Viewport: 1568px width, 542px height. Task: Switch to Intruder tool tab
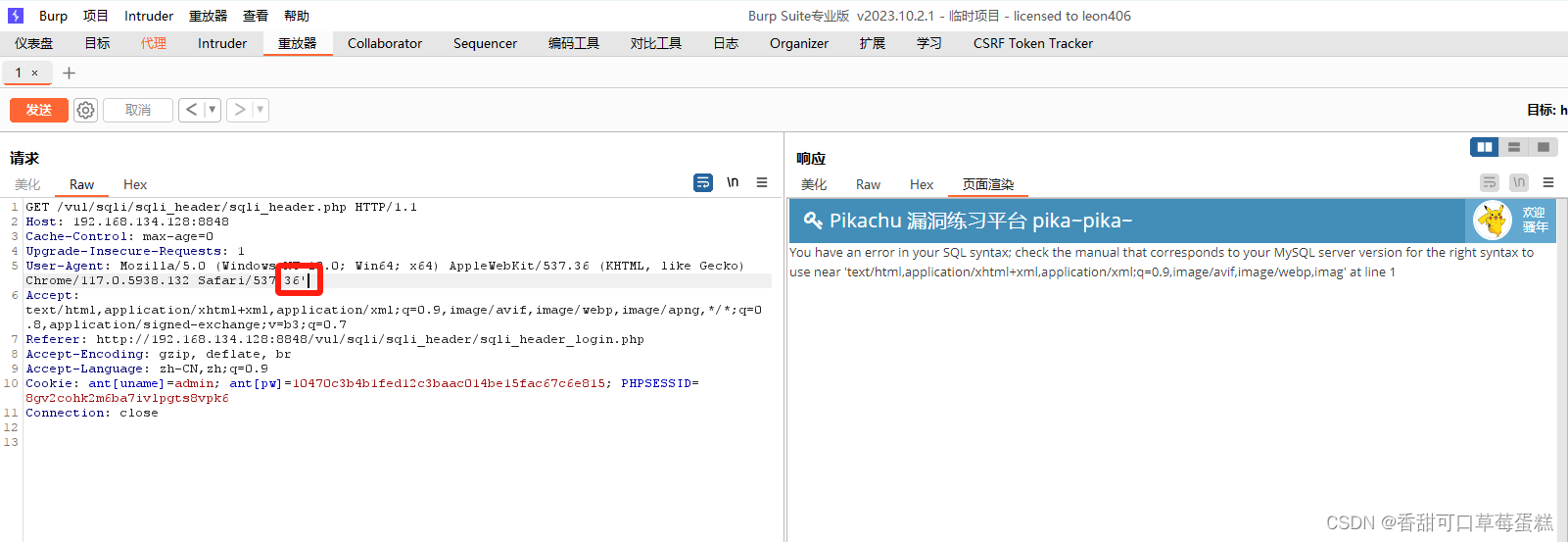click(222, 43)
